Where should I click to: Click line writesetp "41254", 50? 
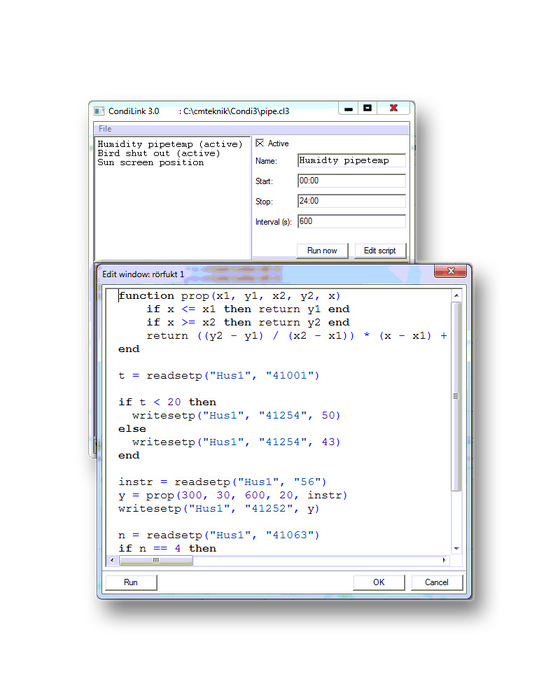click(x=236, y=415)
